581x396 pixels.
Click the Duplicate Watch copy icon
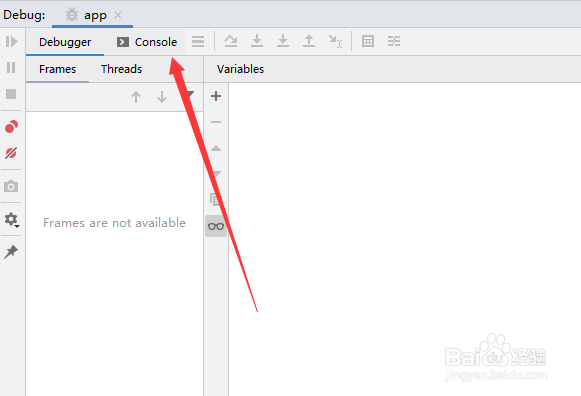[215, 199]
